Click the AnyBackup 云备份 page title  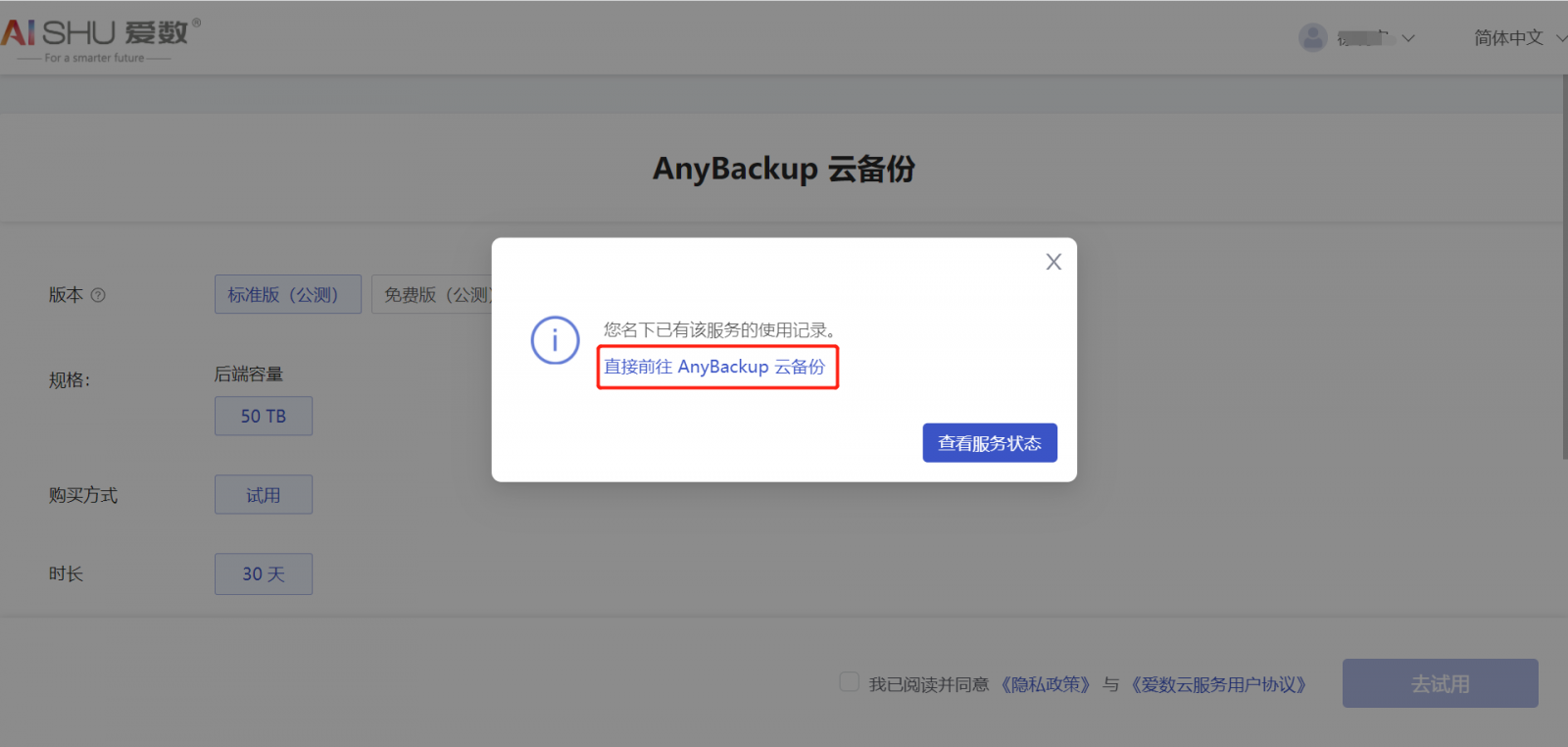[784, 169]
